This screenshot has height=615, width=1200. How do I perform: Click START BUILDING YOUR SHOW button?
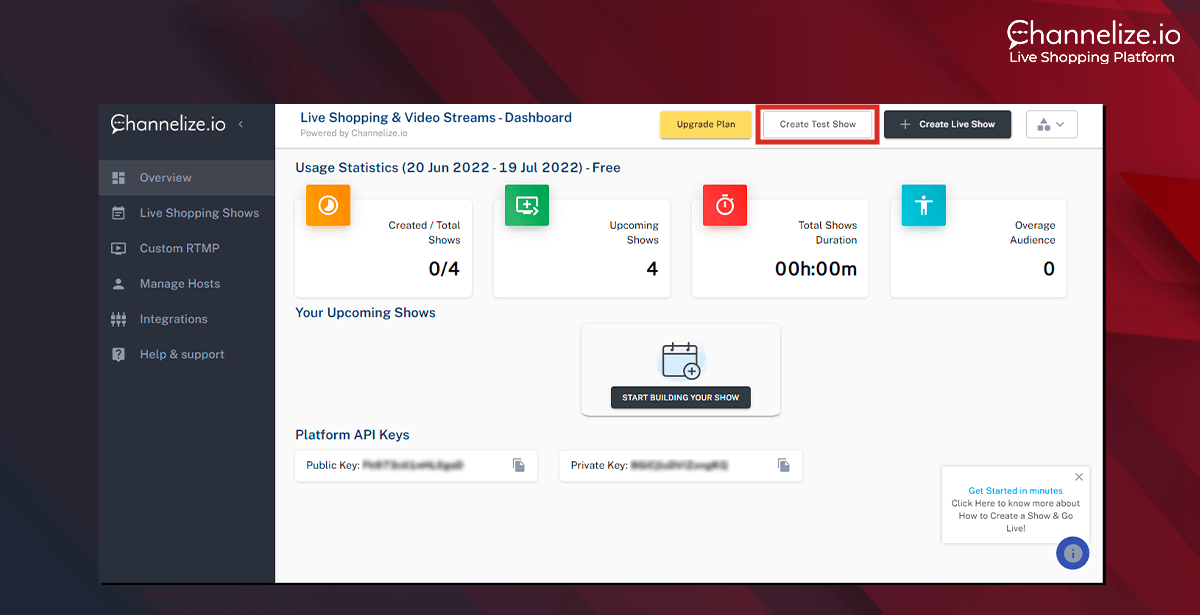[x=680, y=397]
